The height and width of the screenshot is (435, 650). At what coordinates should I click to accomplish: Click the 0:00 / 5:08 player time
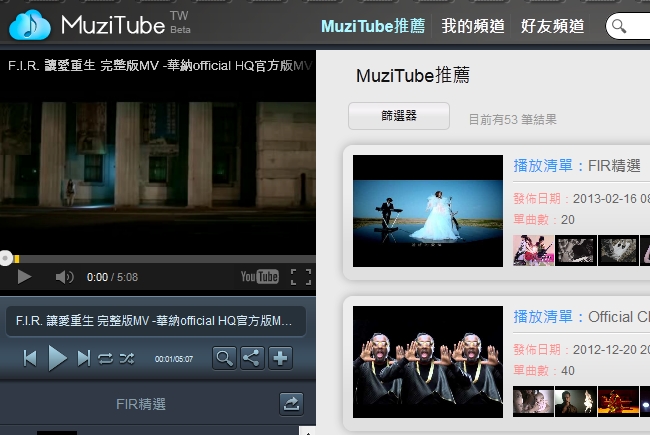click(x=112, y=277)
